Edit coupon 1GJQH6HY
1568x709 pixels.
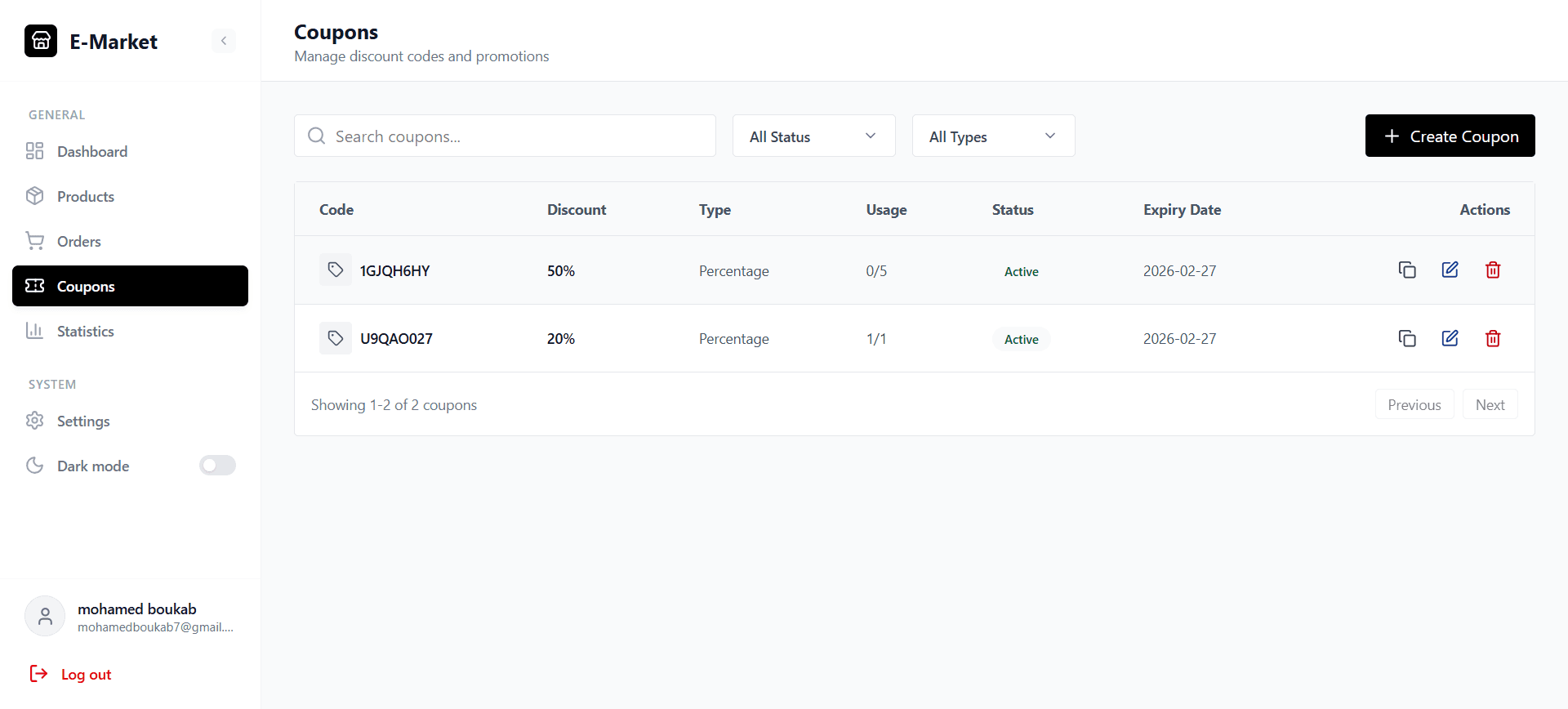1450,270
